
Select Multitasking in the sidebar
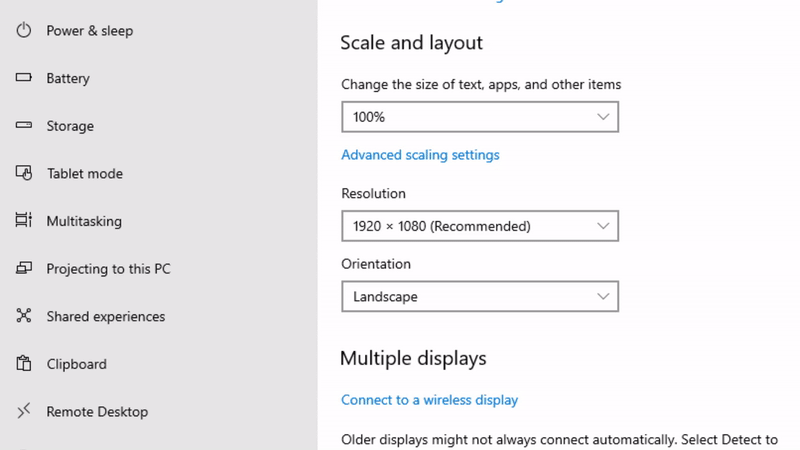click(x=84, y=221)
